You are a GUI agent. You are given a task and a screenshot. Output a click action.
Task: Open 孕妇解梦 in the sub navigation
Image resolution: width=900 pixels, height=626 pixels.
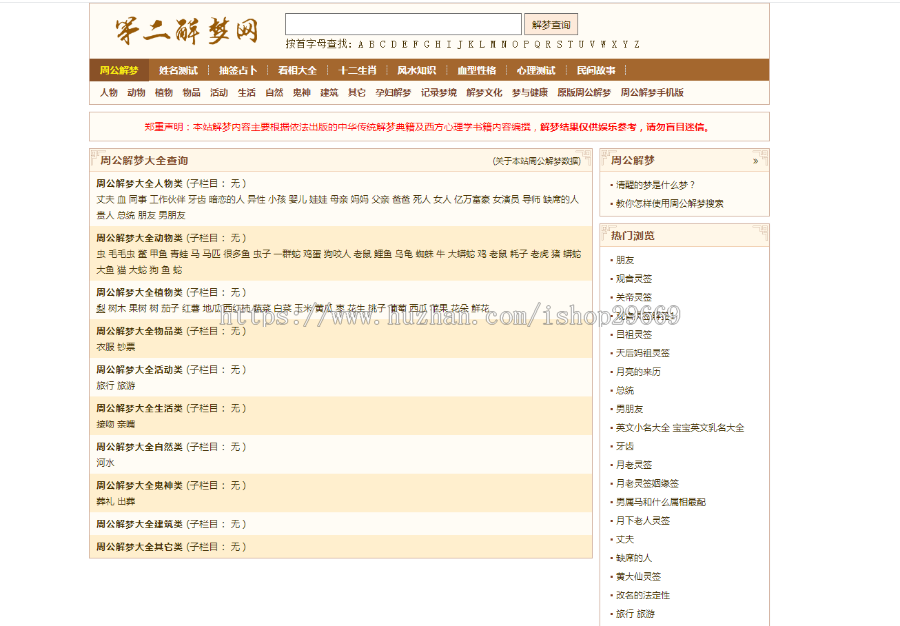click(x=393, y=92)
